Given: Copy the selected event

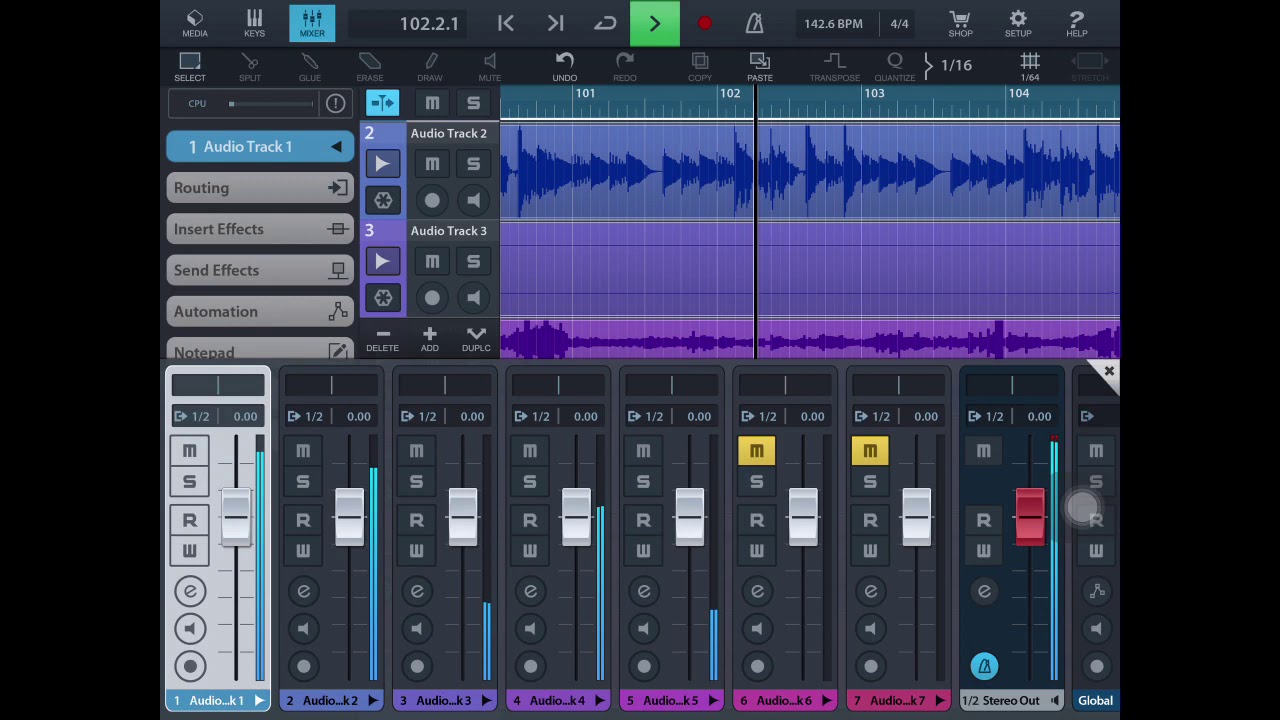Looking at the screenshot, I should coord(700,67).
